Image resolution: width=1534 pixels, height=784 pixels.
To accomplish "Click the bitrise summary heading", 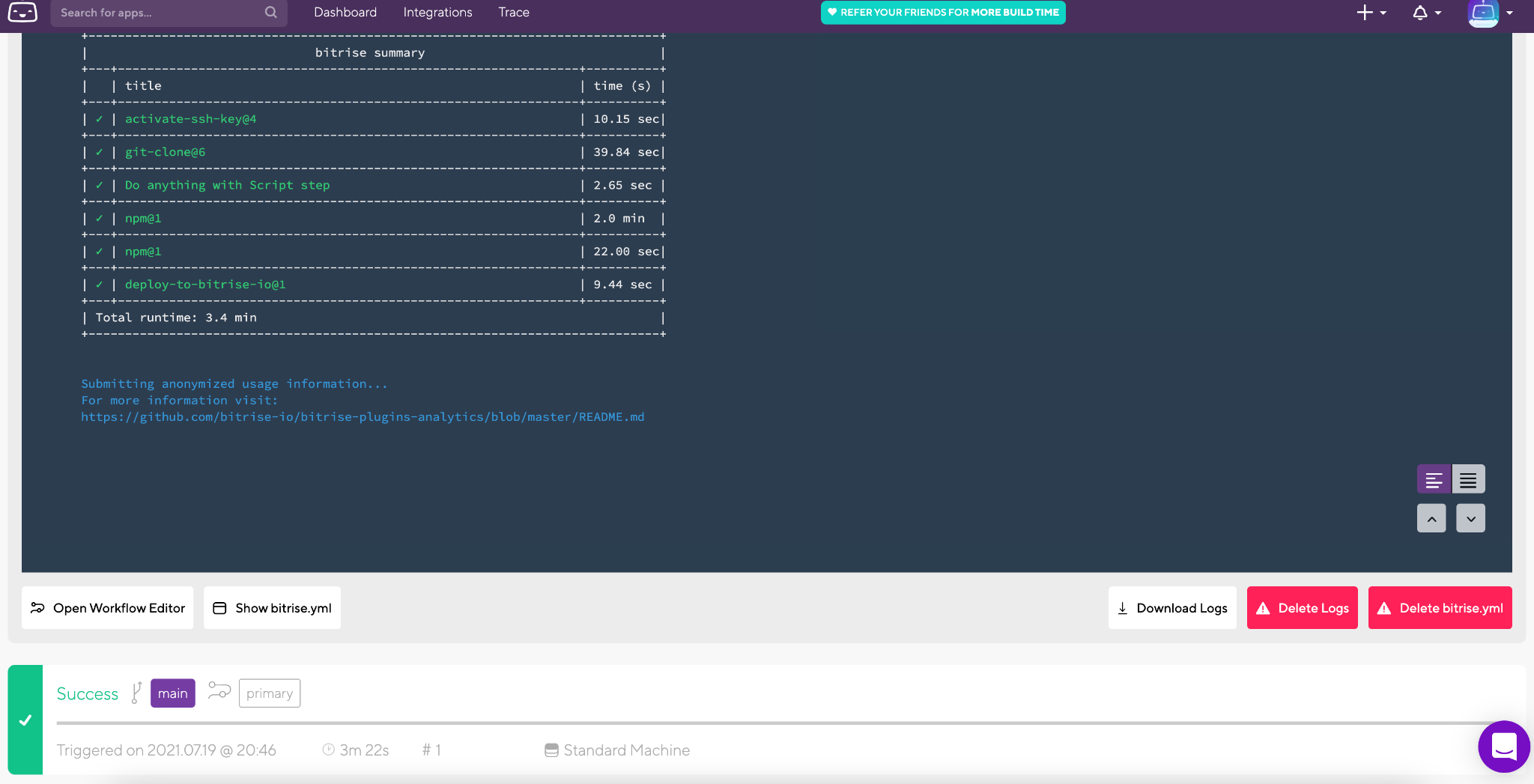I will tap(370, 52).
